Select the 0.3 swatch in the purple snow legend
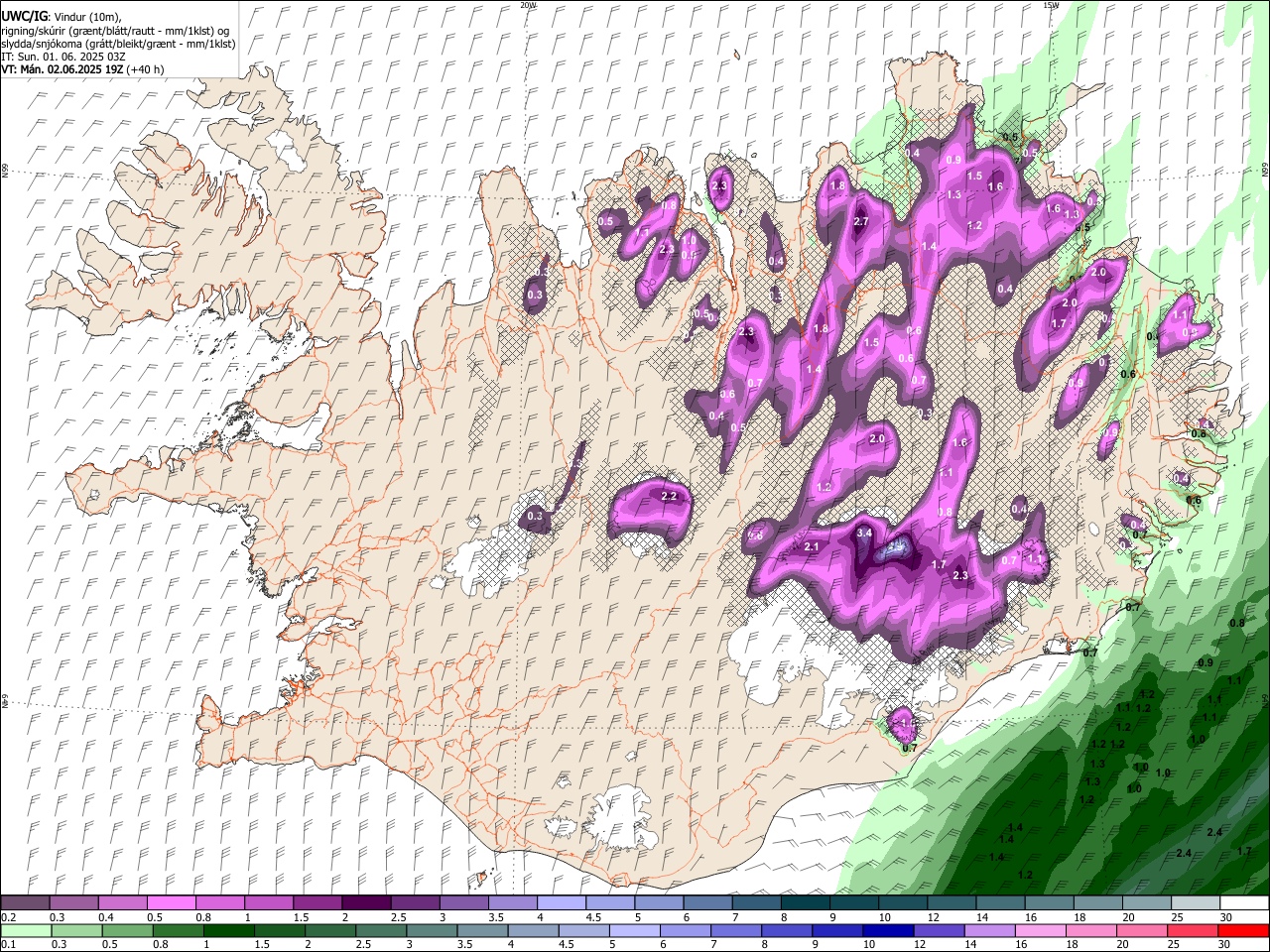 pos(73,903)
